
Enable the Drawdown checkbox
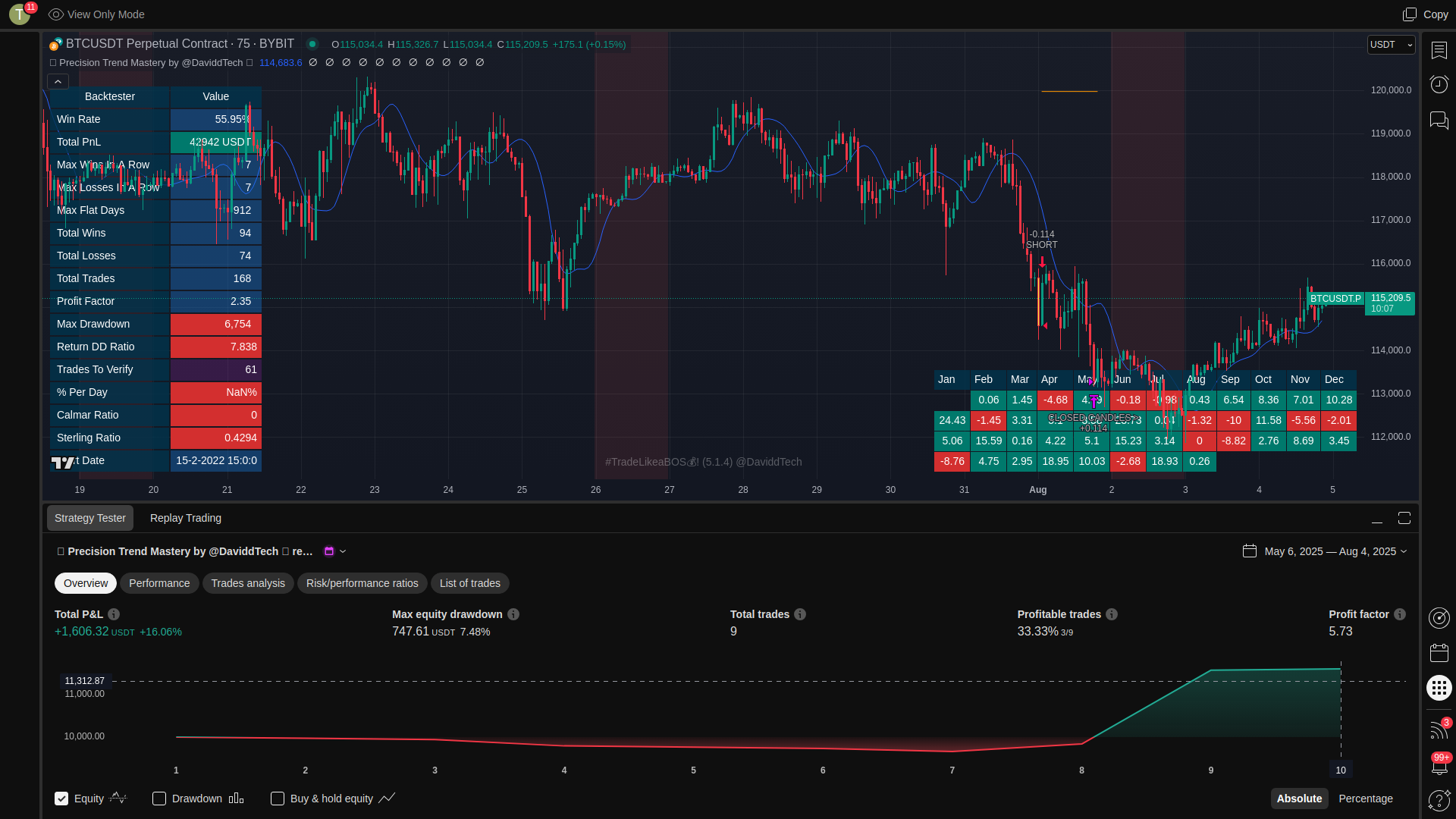point(159,799)
